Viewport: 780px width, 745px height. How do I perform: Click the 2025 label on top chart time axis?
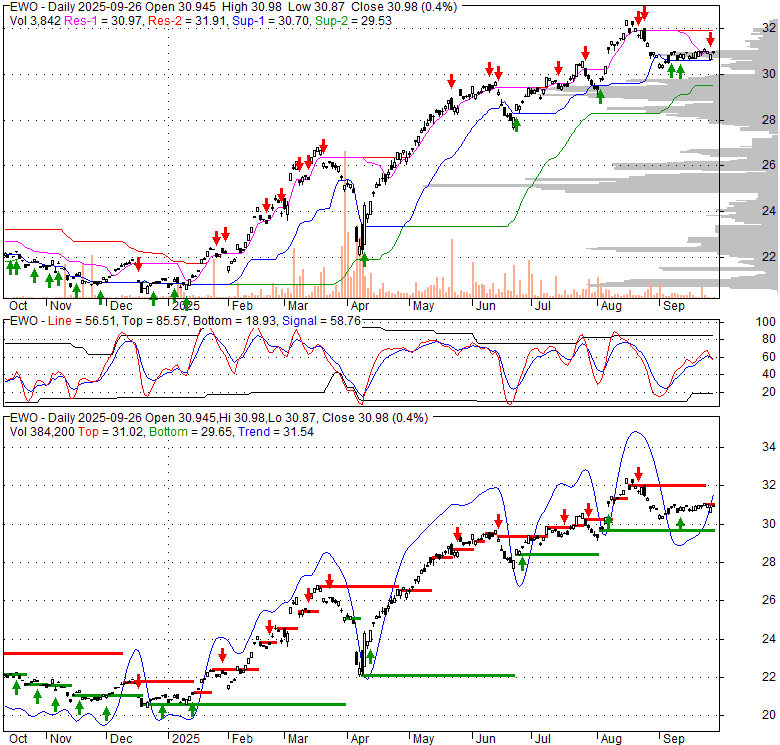[x=186, y=306]
